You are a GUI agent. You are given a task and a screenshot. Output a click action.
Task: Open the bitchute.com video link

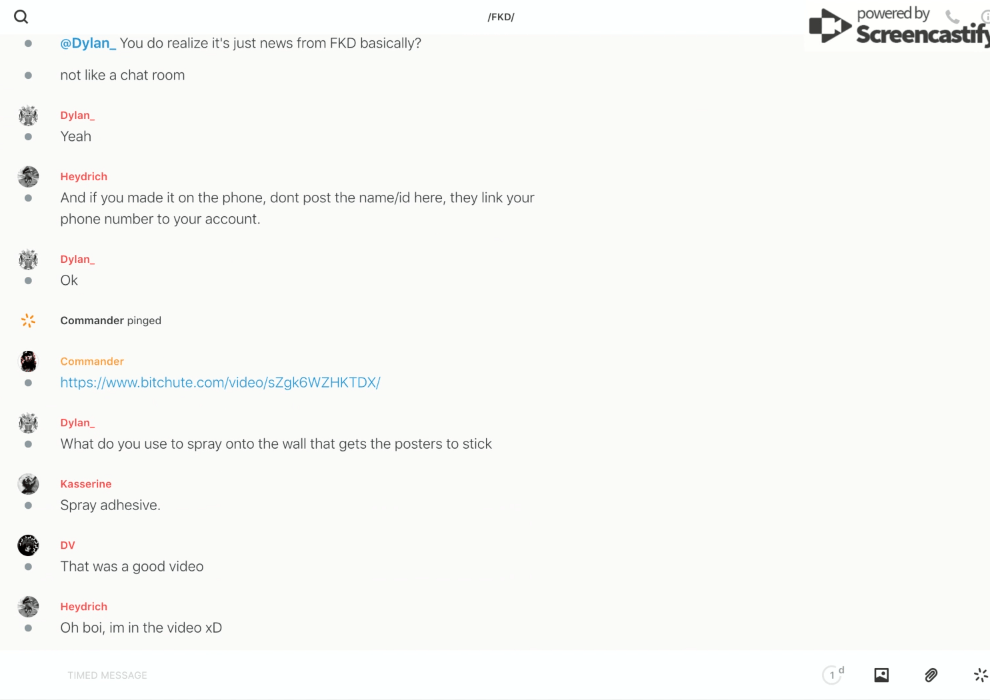(220, 382)
